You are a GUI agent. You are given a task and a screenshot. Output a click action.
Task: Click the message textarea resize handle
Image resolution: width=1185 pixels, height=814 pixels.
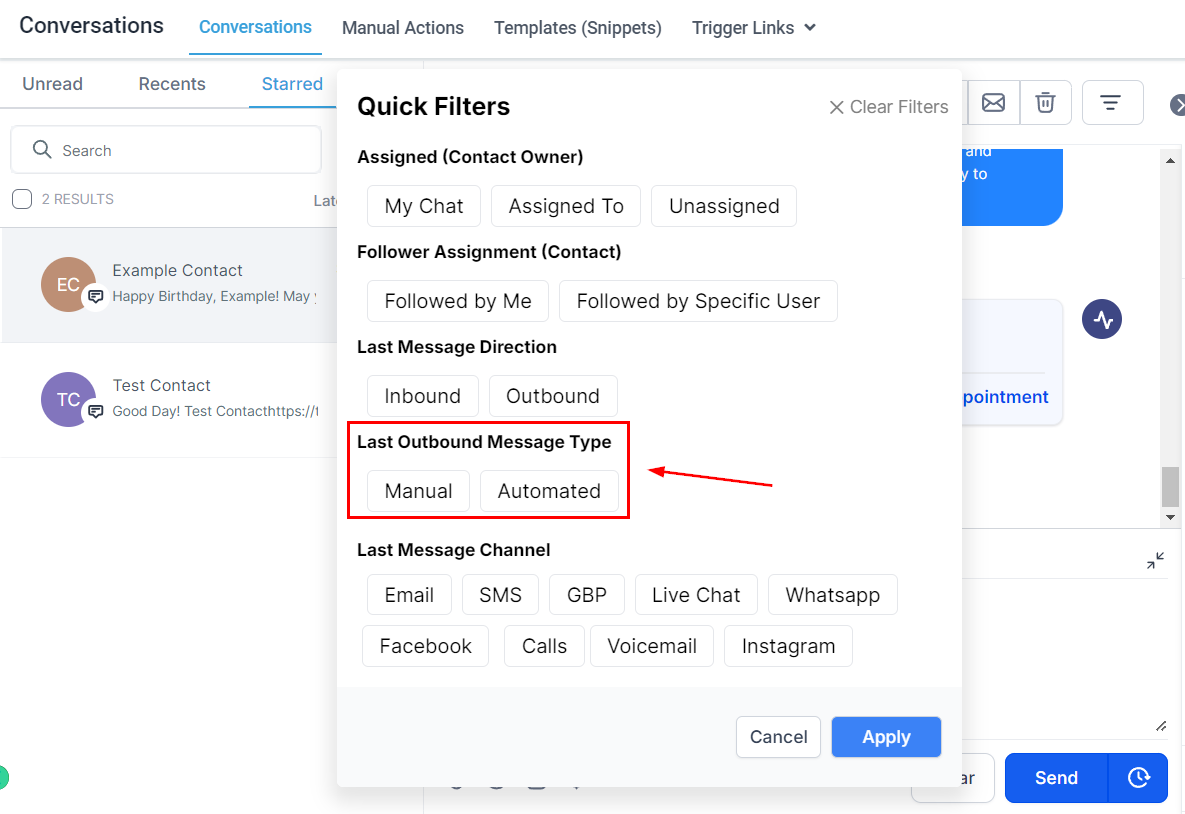click(x=1161, y=726)
